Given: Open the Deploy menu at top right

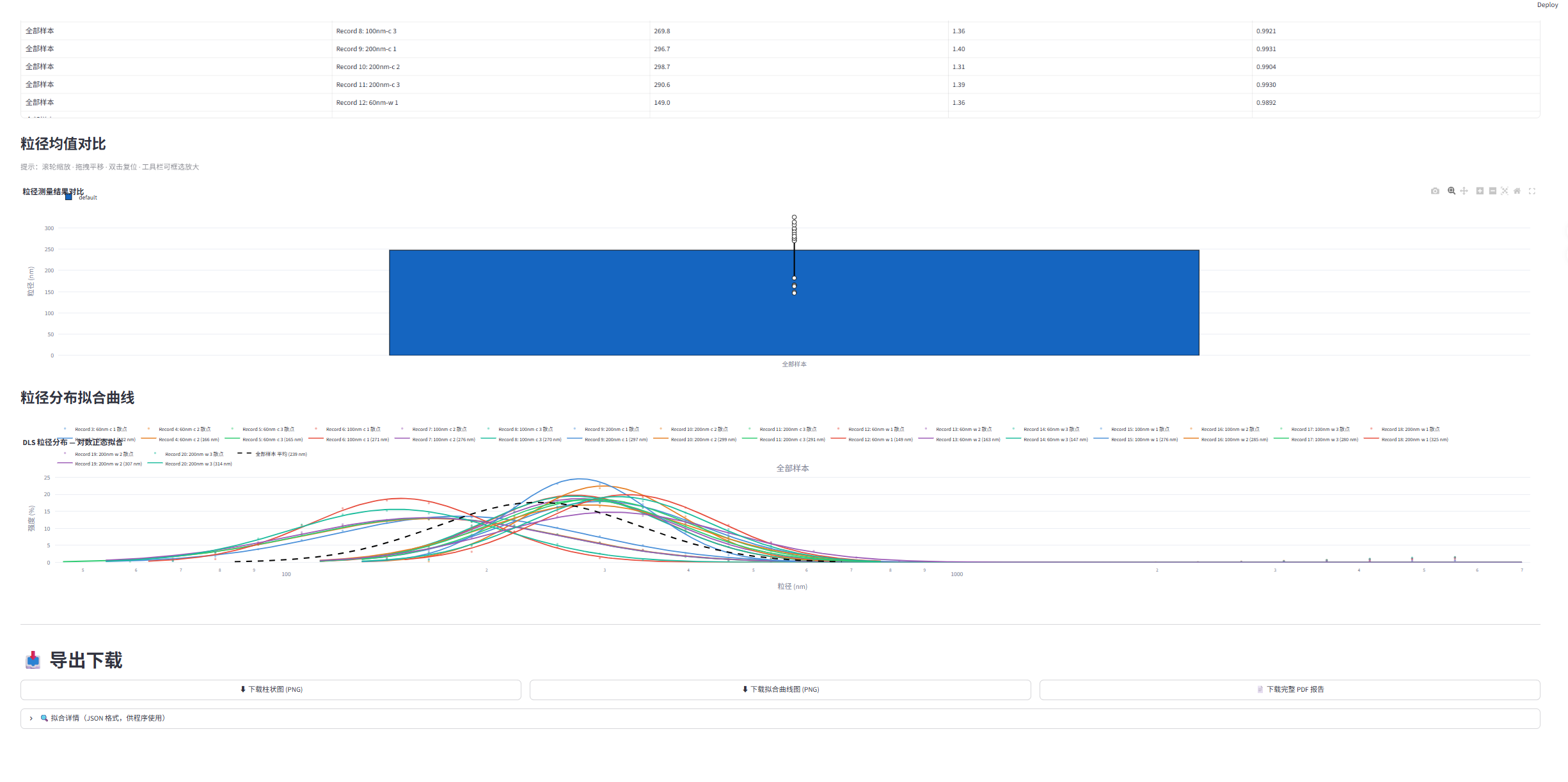Looking at the screenshot, I should [1547, 5].
